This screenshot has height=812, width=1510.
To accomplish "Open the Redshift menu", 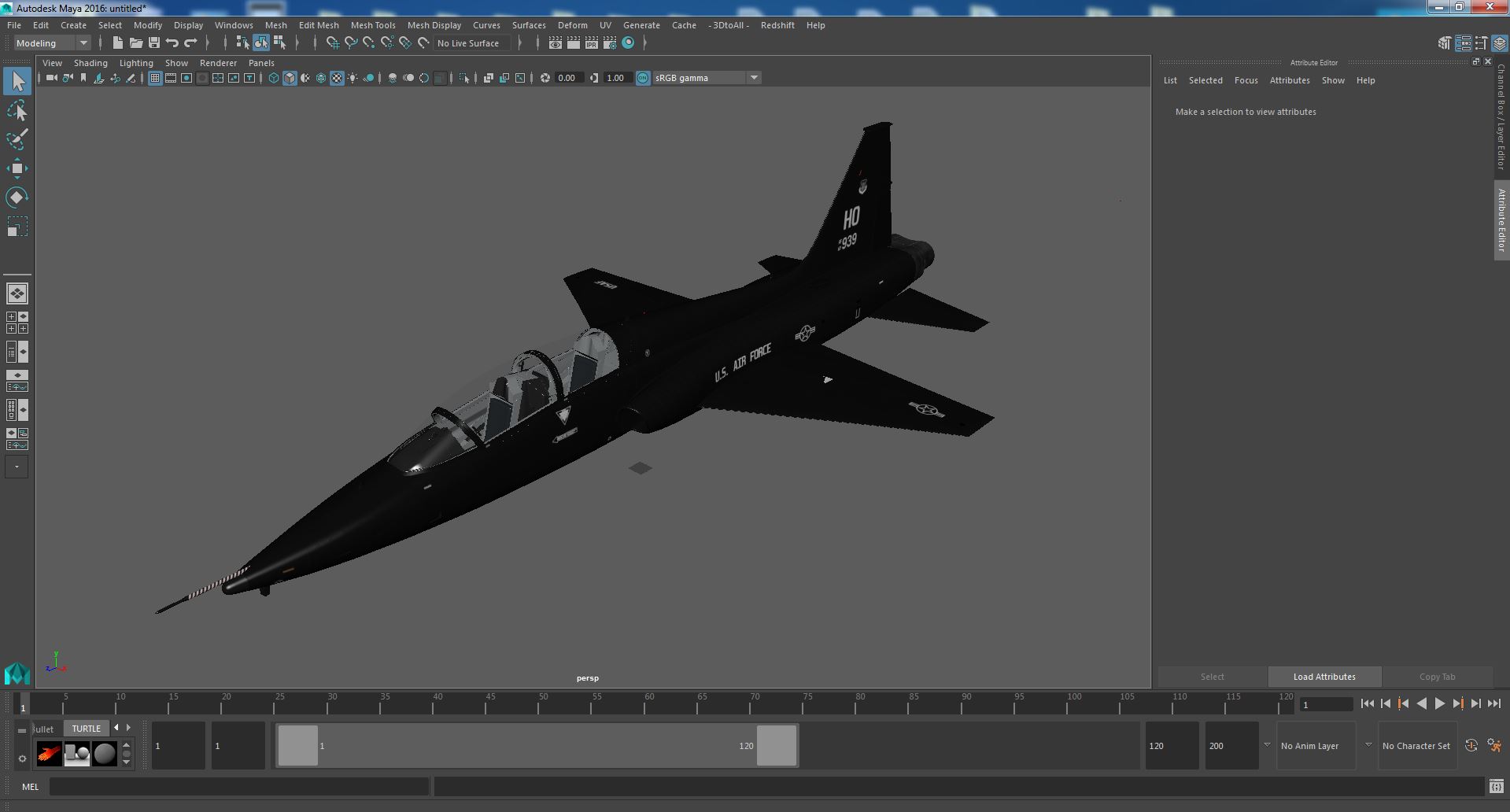I will click(777, 25).
